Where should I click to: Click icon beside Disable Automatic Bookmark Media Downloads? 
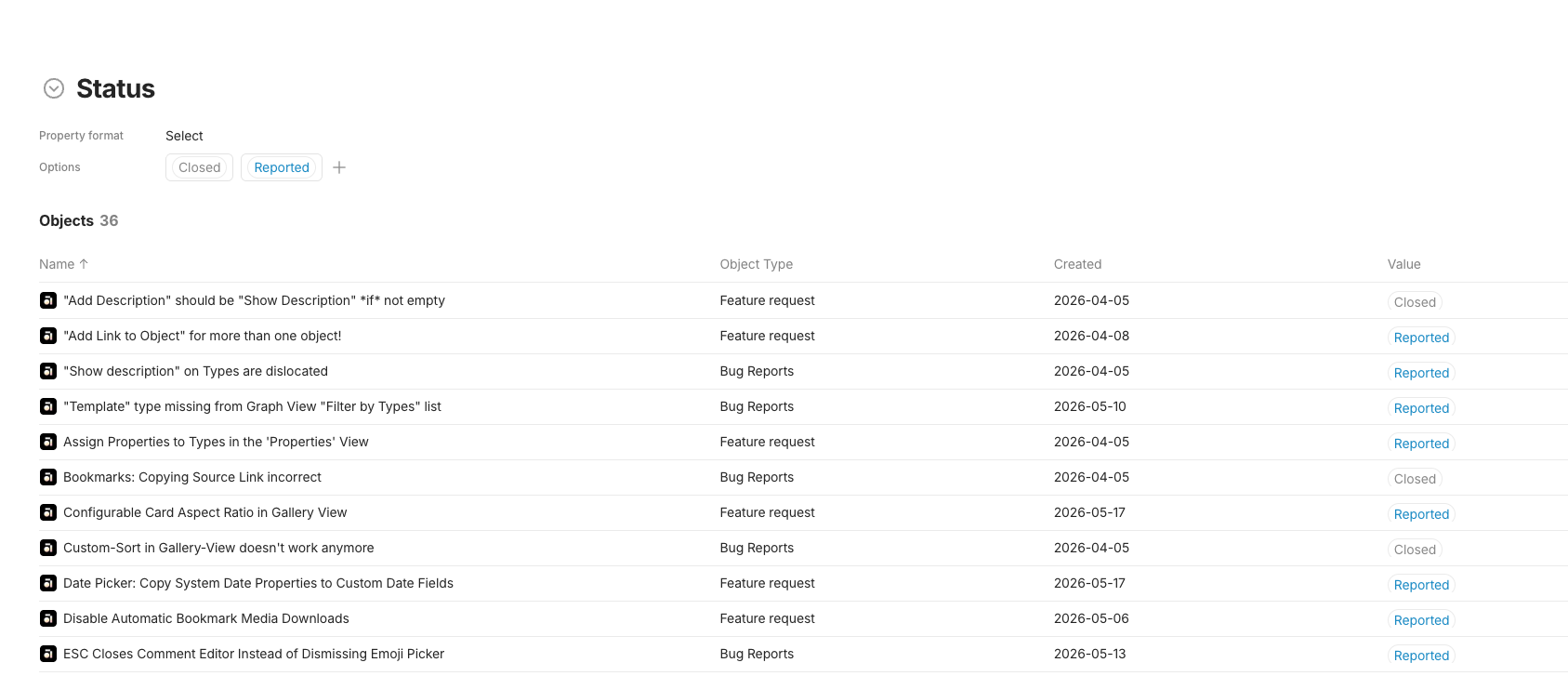(x=48, y=618)
